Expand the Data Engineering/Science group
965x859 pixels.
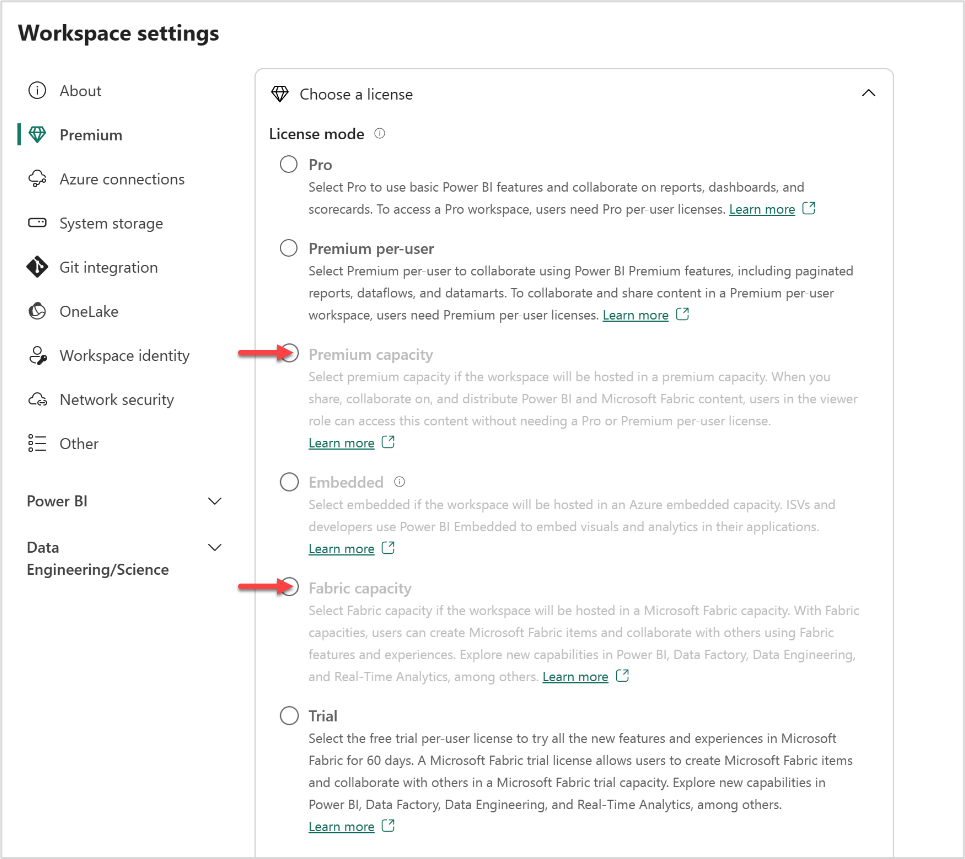point(214,547)
